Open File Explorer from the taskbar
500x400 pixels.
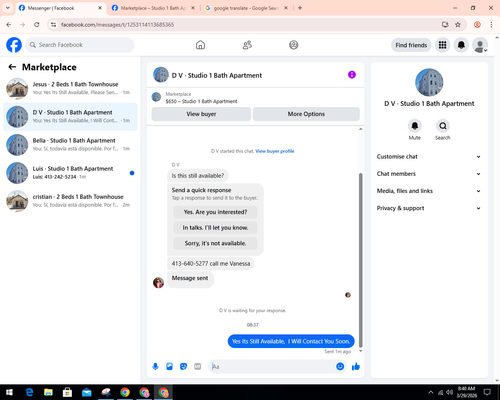click(x=48, y=392)
